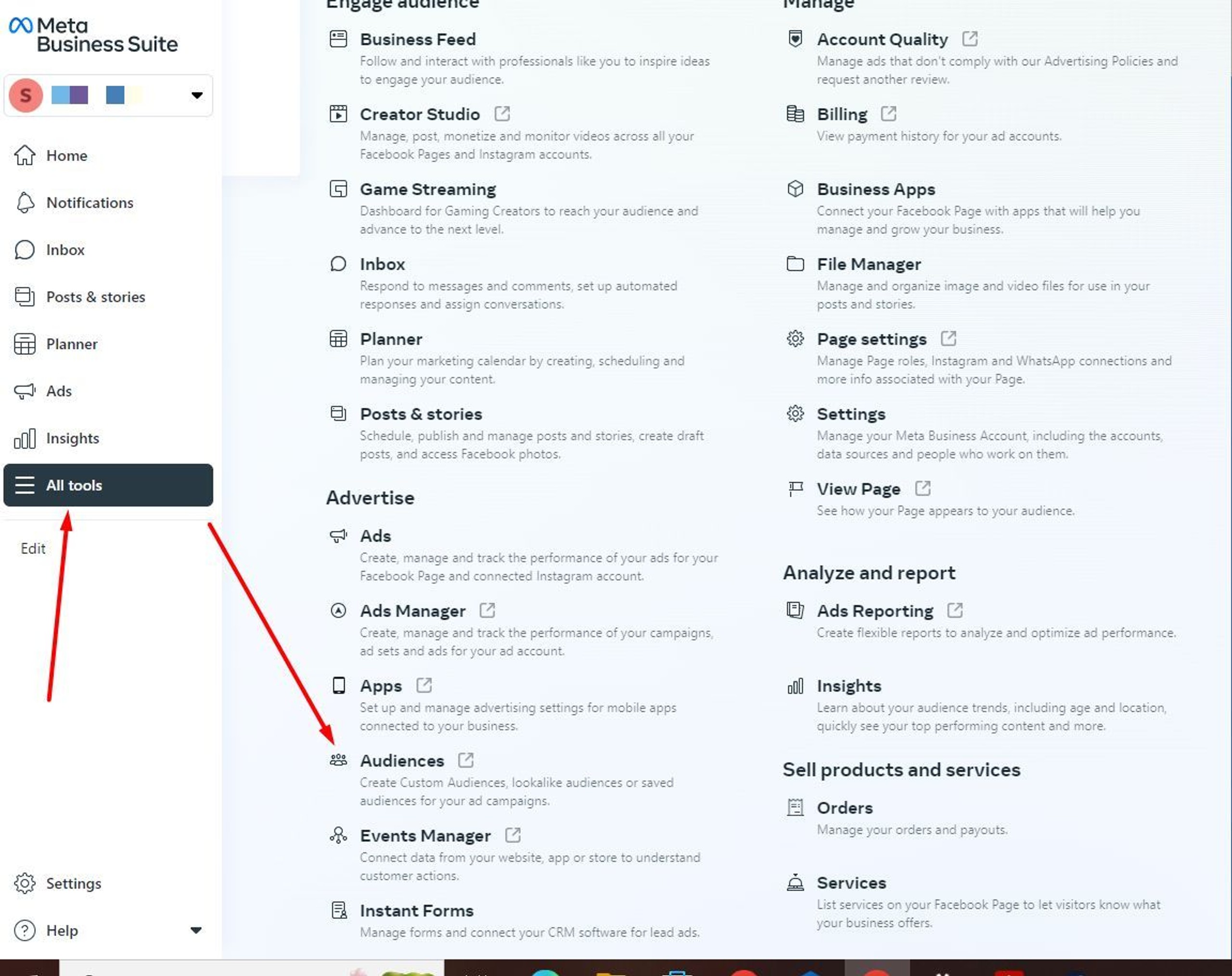This screenshot has height=976, width=1232.
Task: Open the Instant Forms tool
Action: tap(417, 910)
